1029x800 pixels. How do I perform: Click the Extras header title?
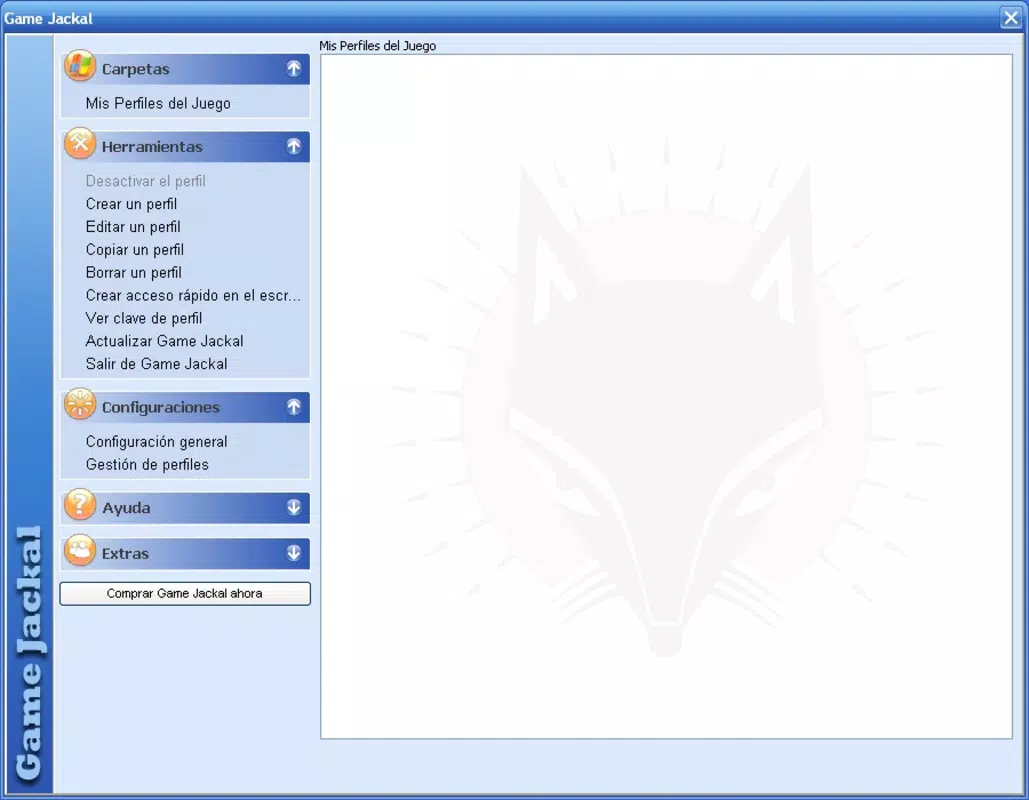(125, 553)
